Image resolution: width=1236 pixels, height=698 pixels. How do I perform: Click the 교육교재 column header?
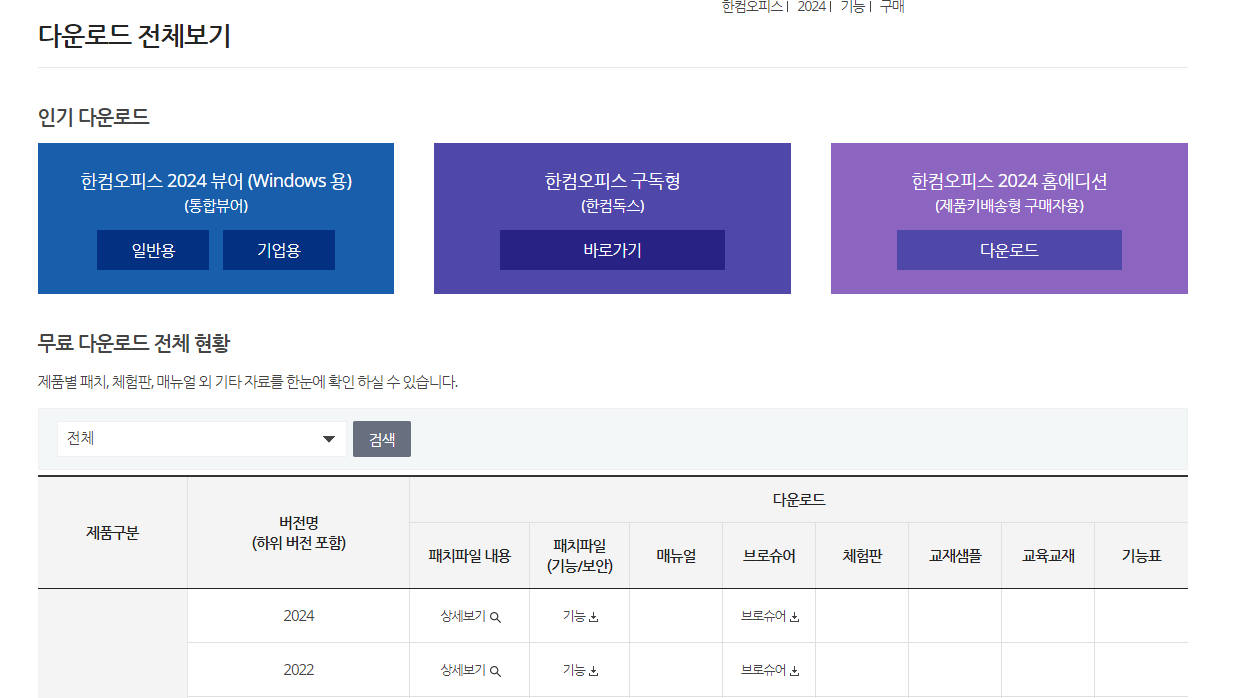1048,556
